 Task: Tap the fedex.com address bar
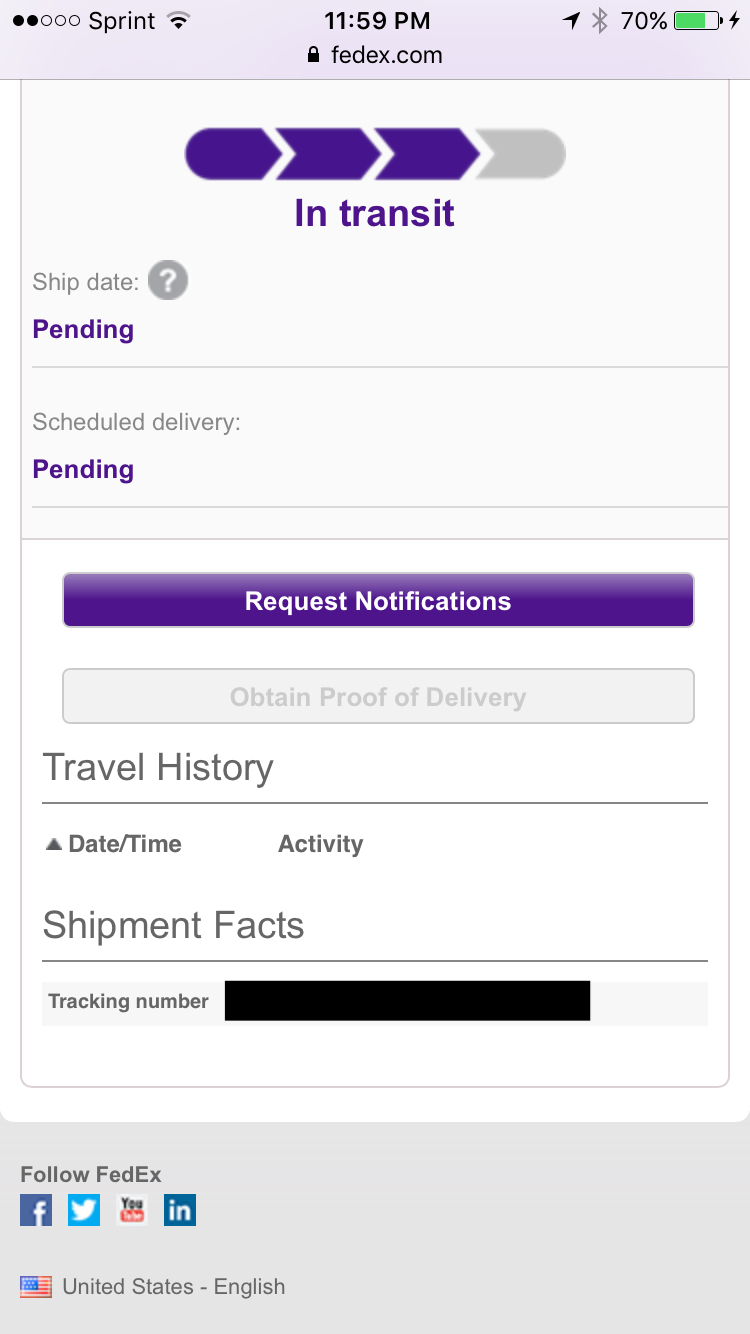(x=375, y=55)
